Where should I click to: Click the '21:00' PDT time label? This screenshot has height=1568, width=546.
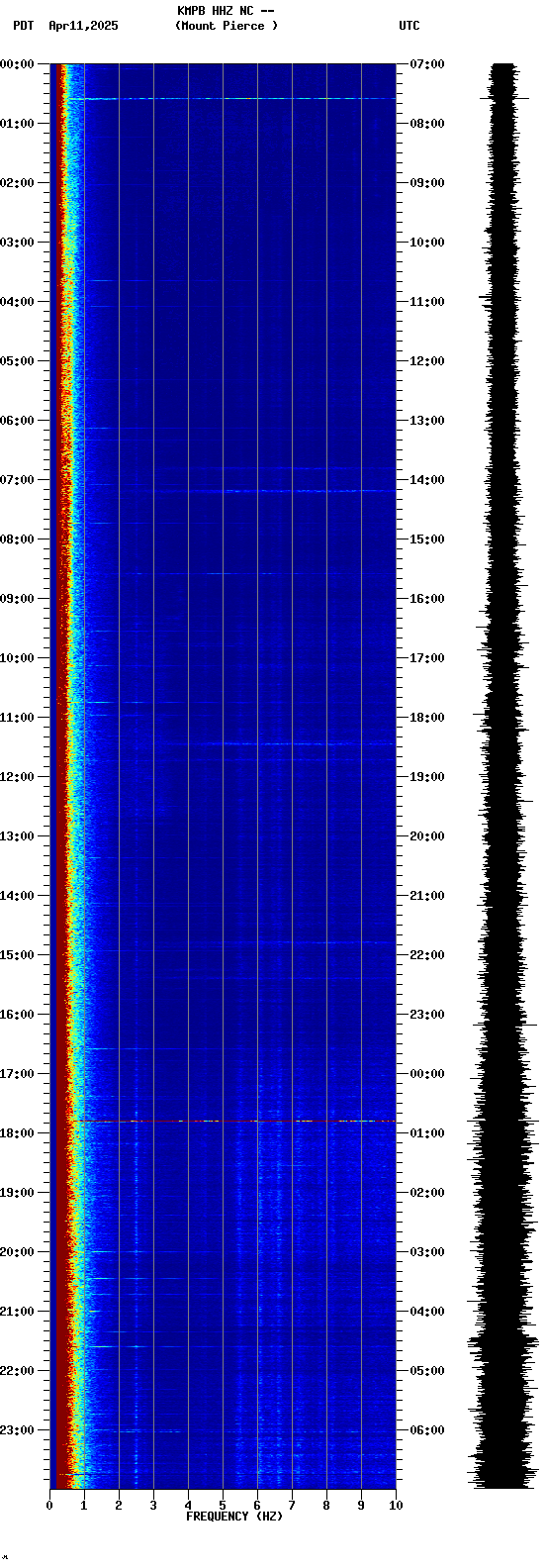coord(17,1312)
